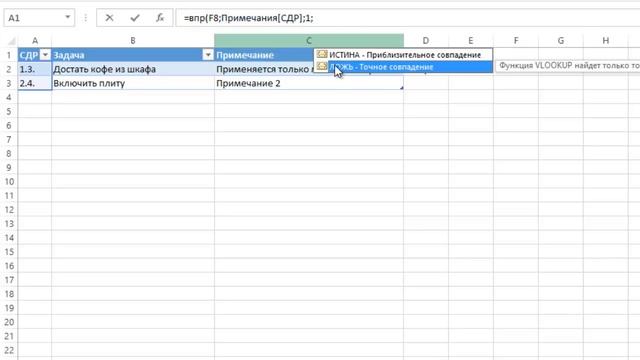Select column F header
Image resolution: width=640 pixels, height=360 pixels.
516,40
